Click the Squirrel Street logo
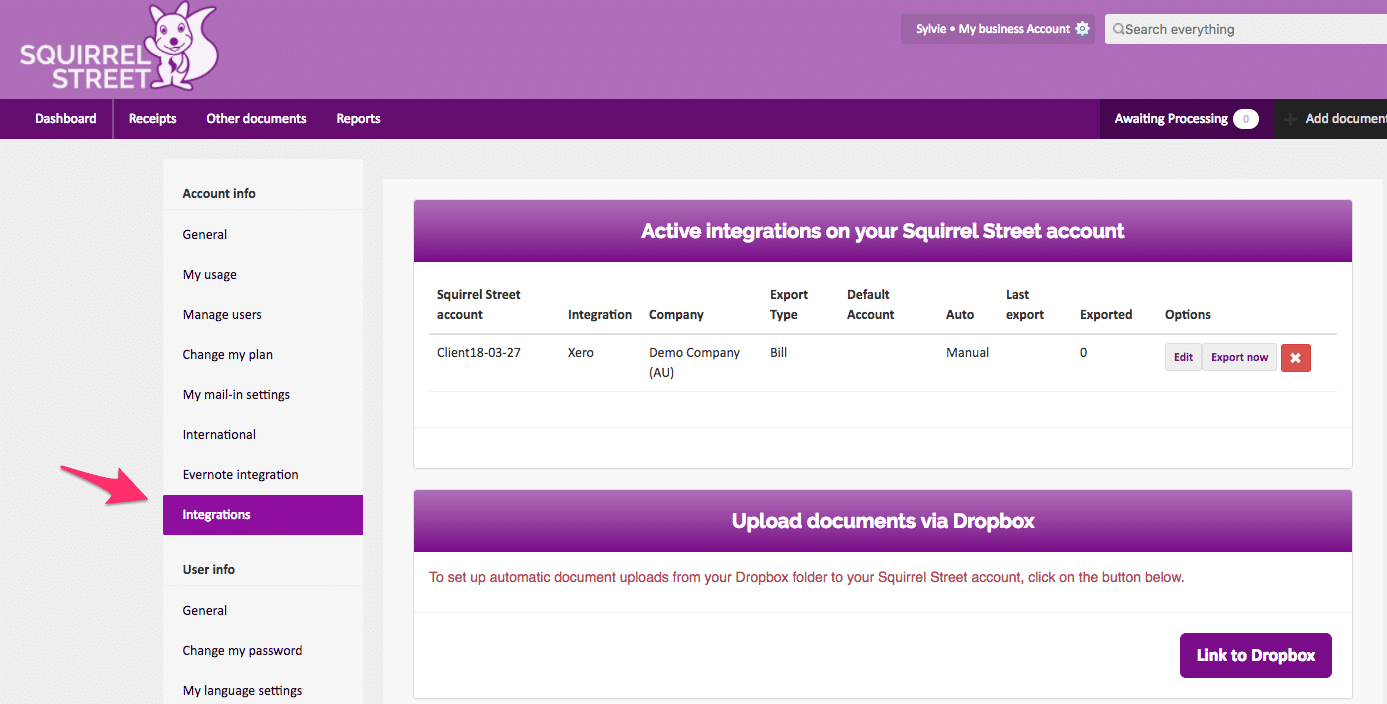1387x704 pixels. (x=118, y=47)
